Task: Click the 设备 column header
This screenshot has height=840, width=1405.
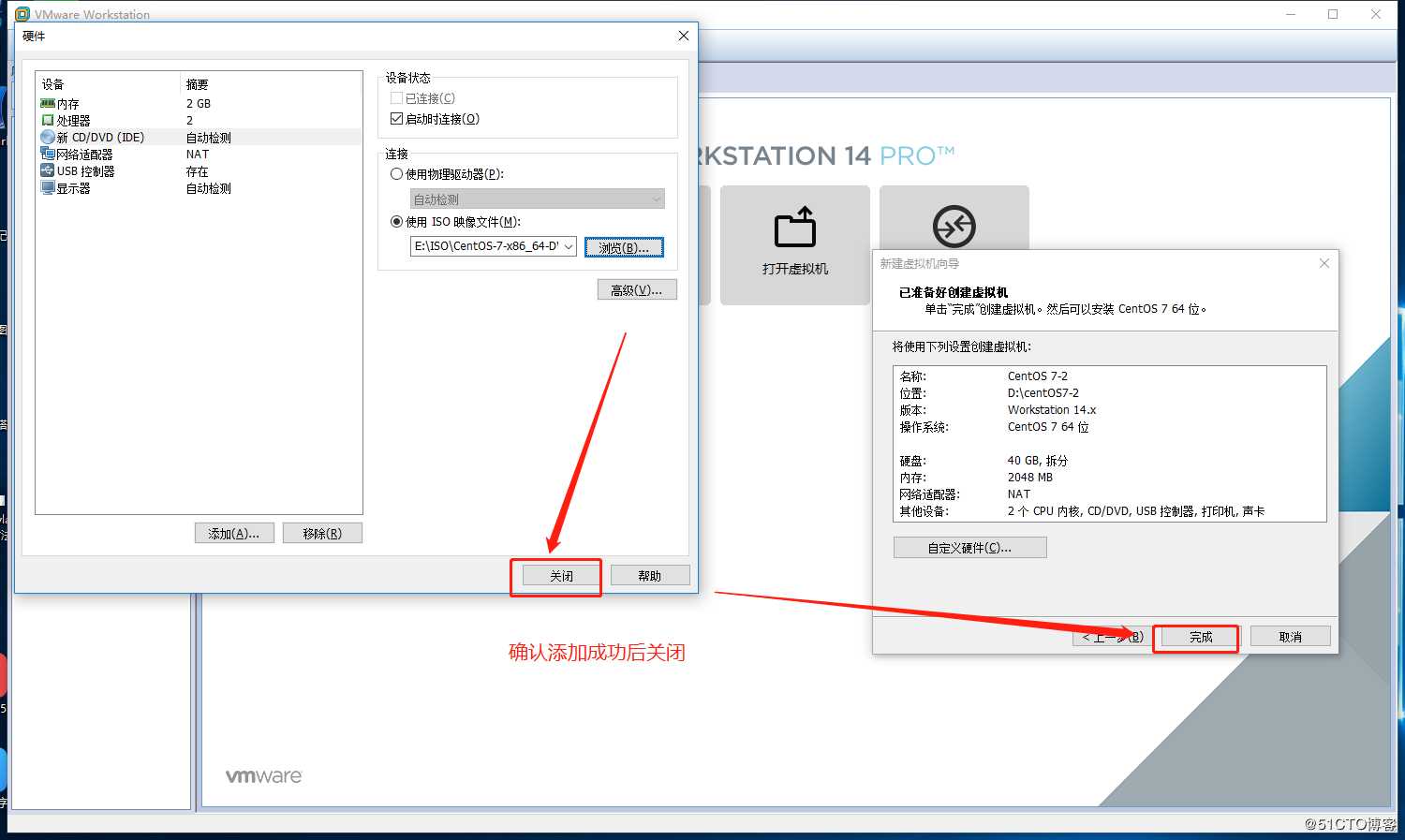Action: pyautogui.click(x=108, y=83)
